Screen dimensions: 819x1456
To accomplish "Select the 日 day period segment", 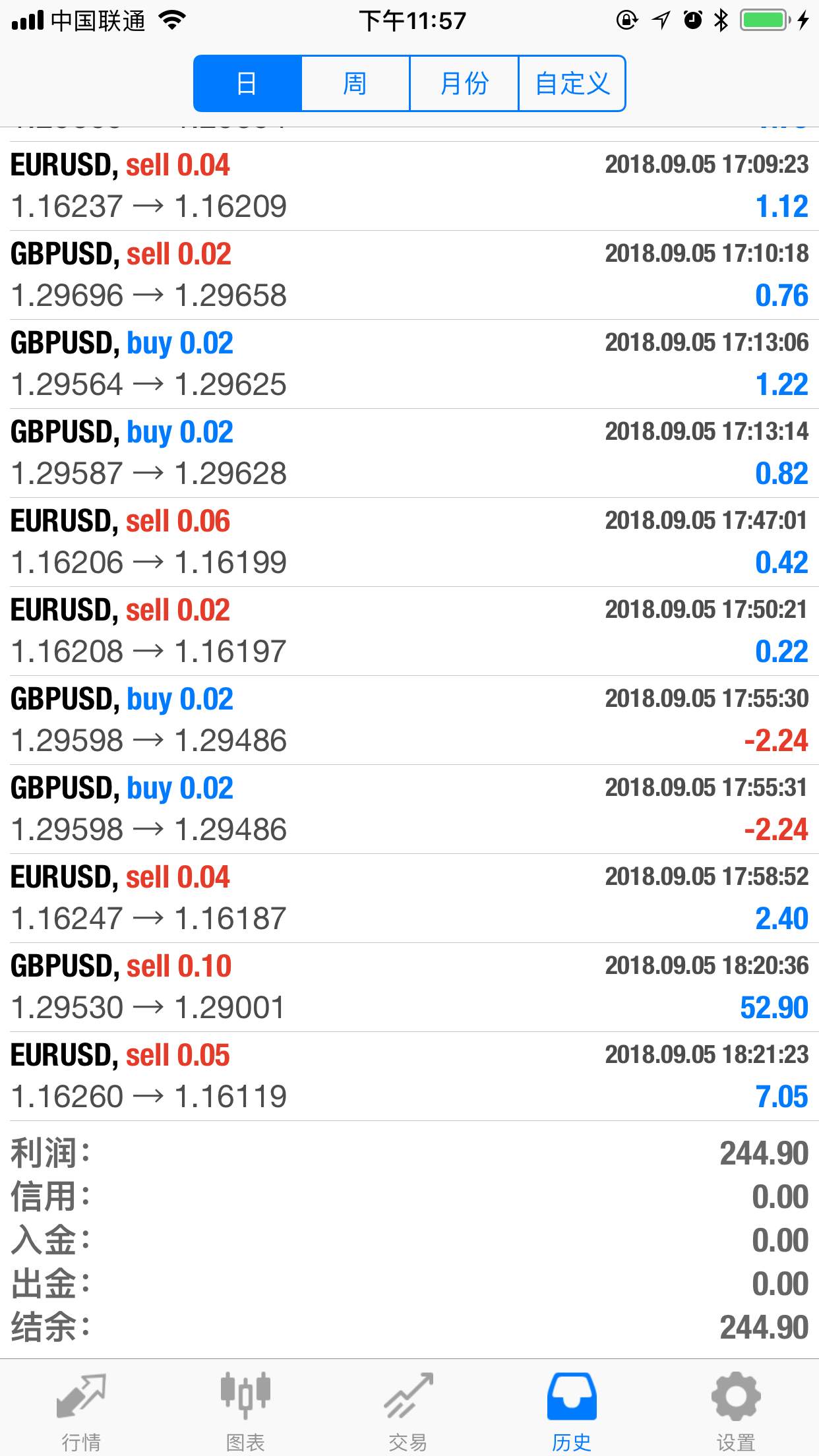I will click(x=247, y=84).
